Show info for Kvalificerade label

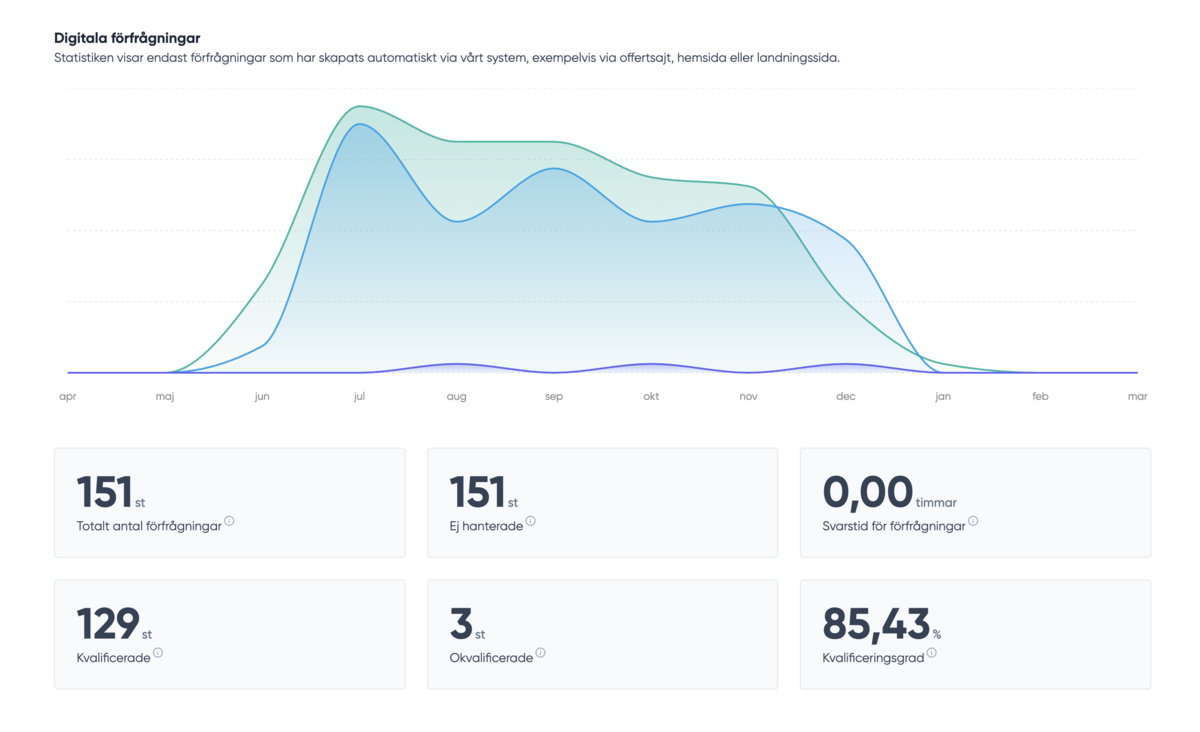tap(158, 653)
